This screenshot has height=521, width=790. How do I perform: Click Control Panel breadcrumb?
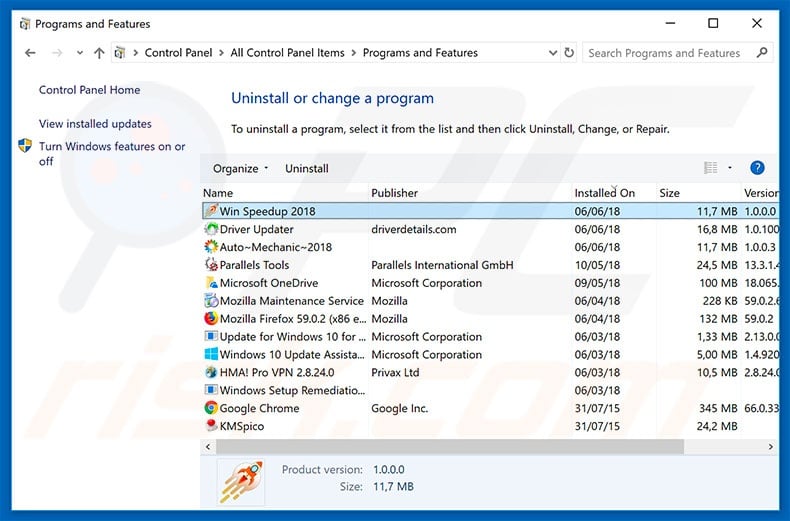[x=178, y=52]
